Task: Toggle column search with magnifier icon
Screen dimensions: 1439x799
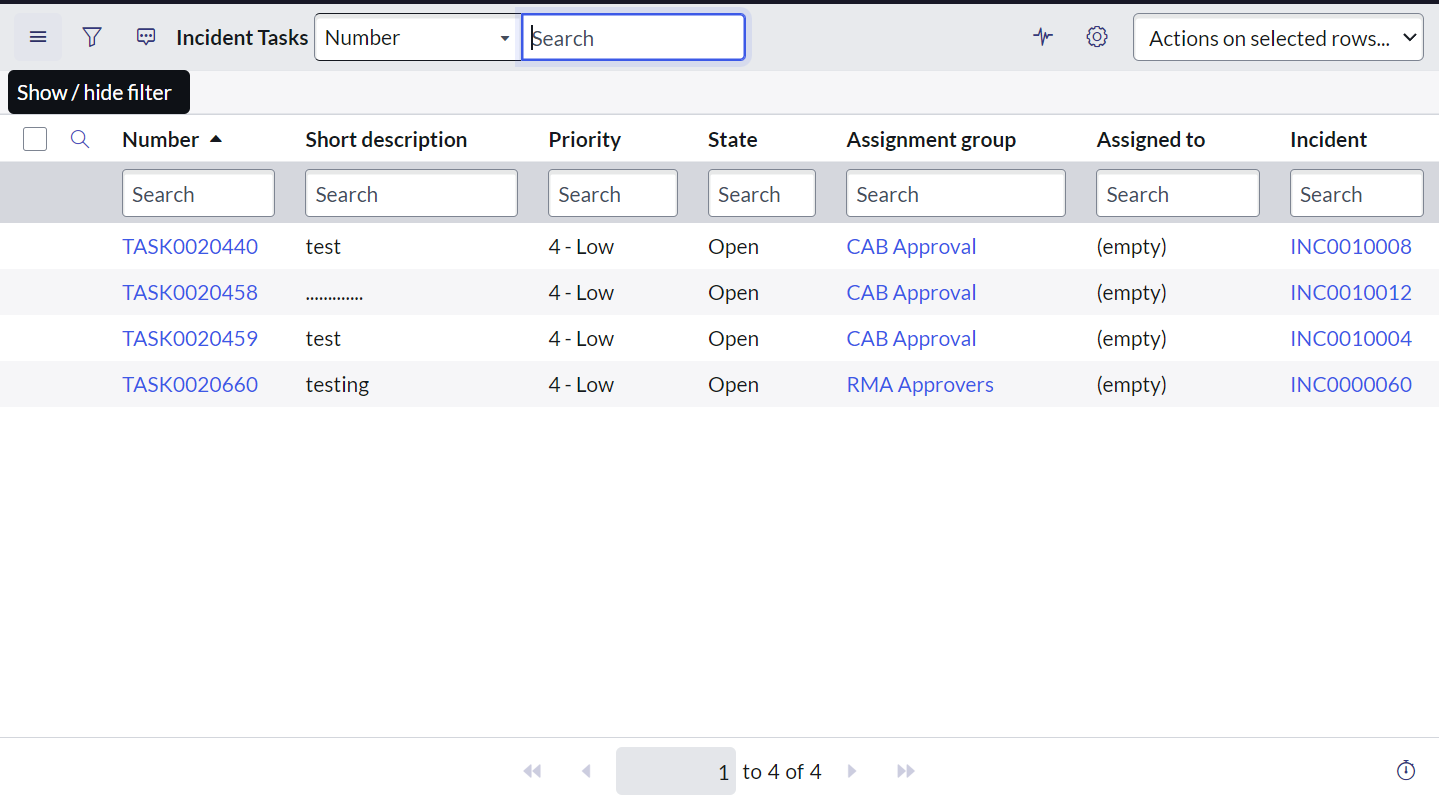Action: [79, 139]
